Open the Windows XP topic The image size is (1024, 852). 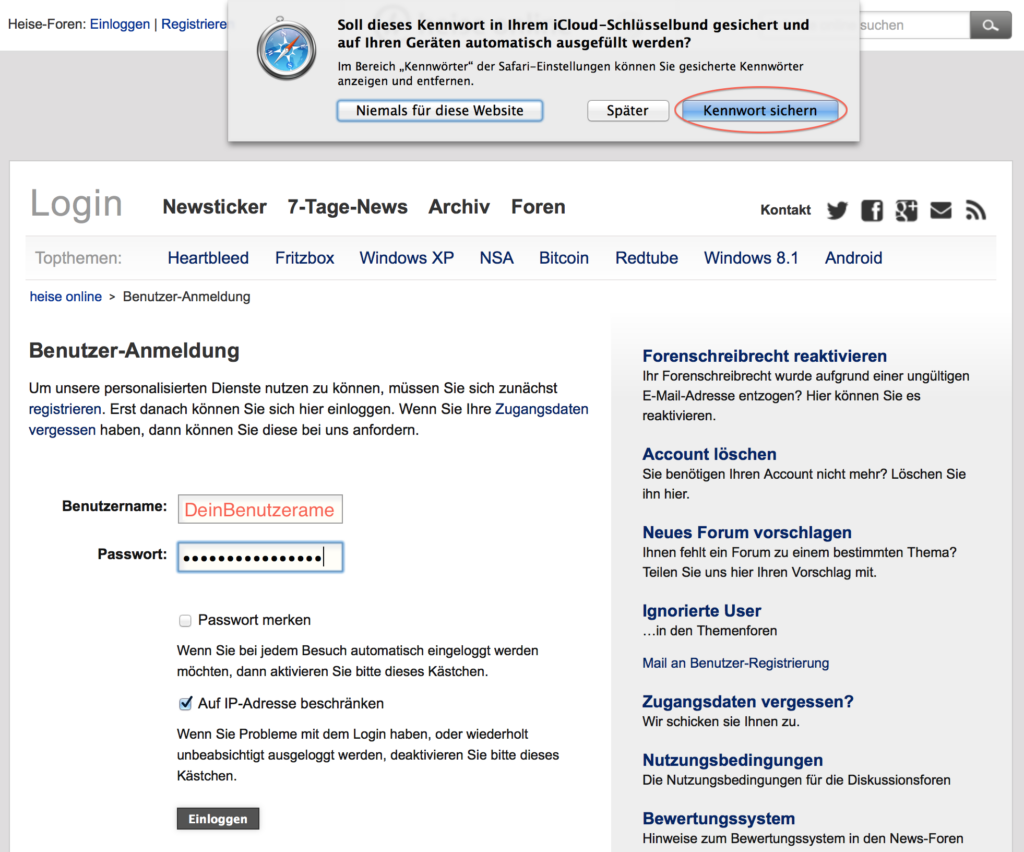[407, 258]
